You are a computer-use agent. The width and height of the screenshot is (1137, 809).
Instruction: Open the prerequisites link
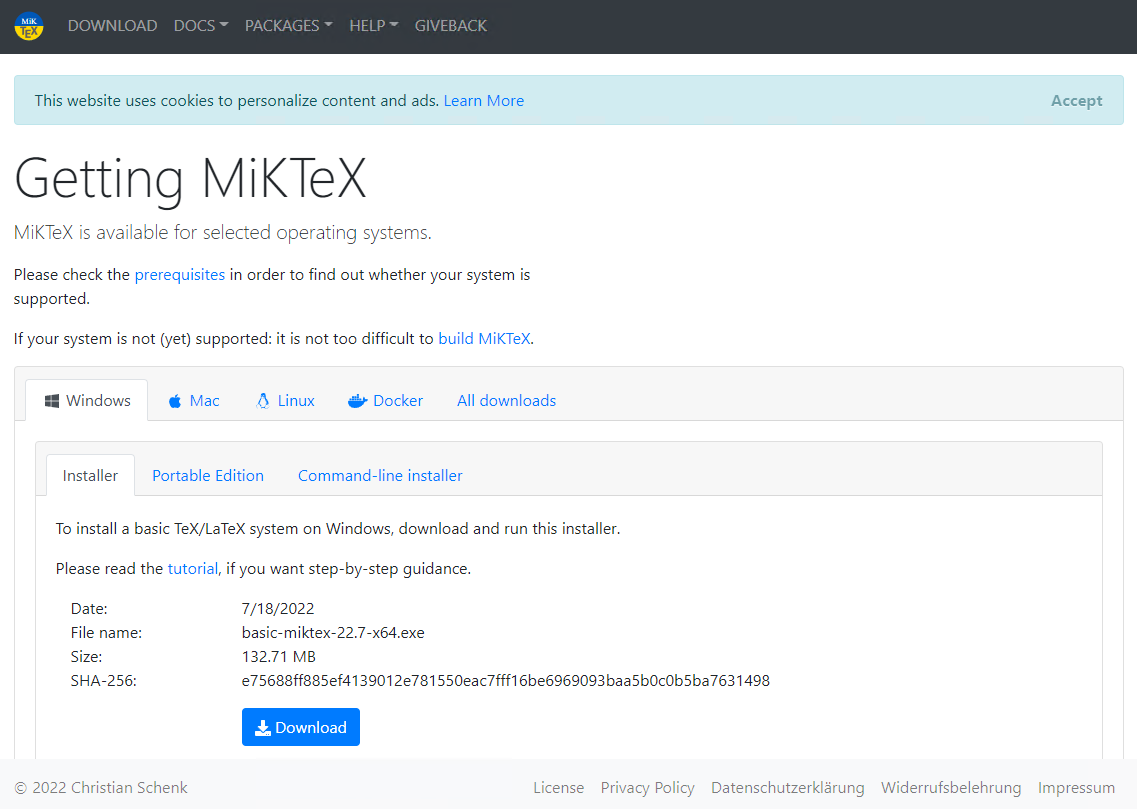pos(180,274)
